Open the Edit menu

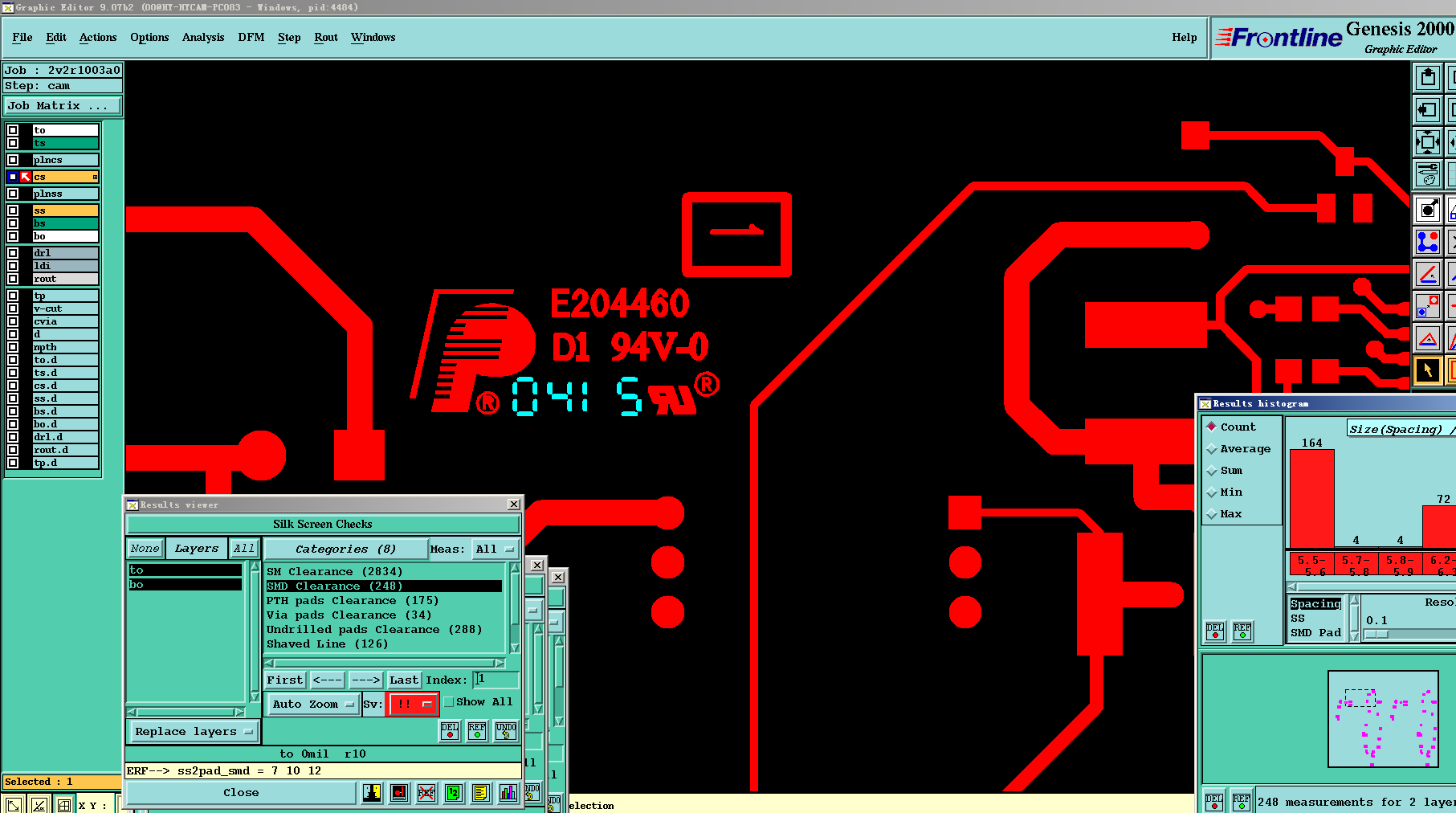[56, 38]
